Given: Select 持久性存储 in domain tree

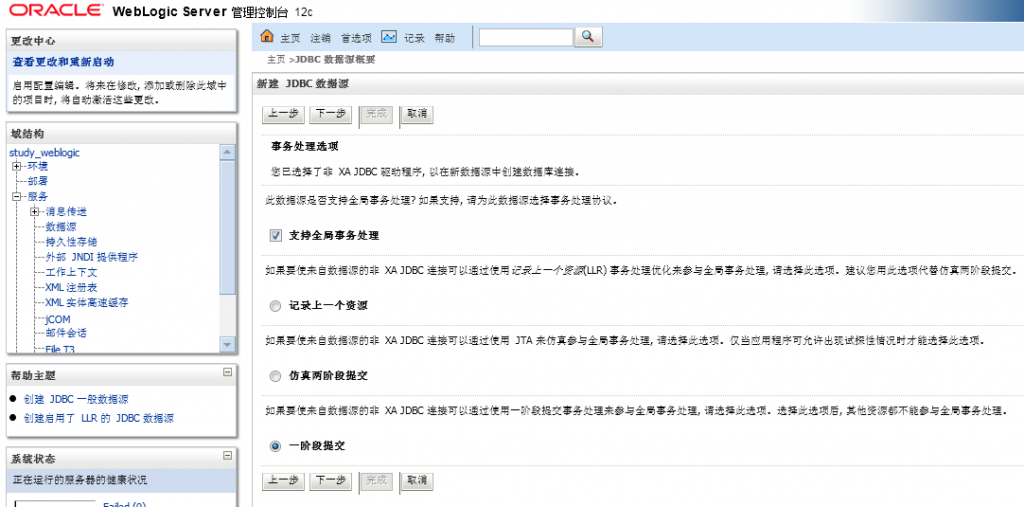Looking at the screenshot, I should click(71, 242).
